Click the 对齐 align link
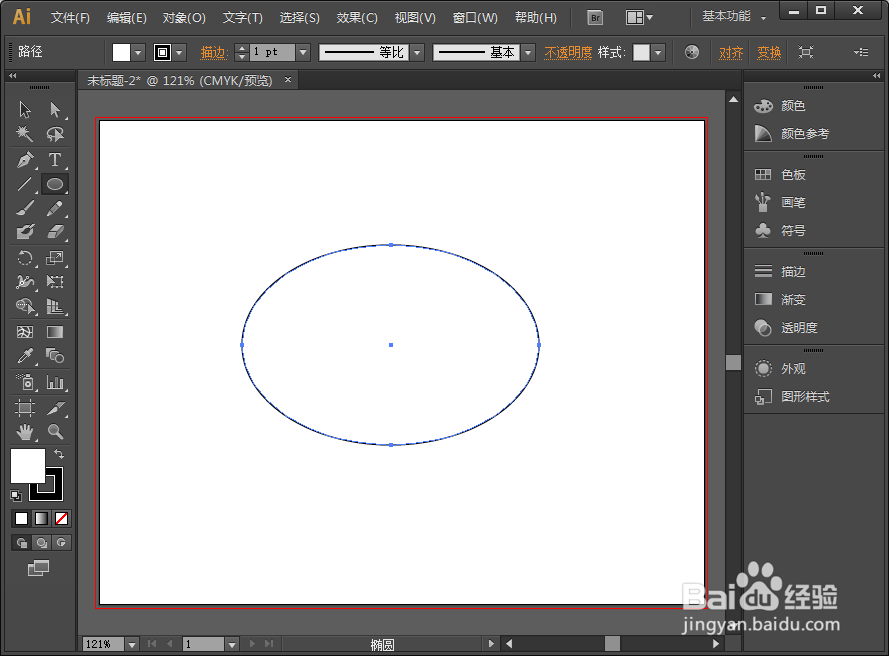This screenshot has width=889, height=656. click(x=731, y=53)
